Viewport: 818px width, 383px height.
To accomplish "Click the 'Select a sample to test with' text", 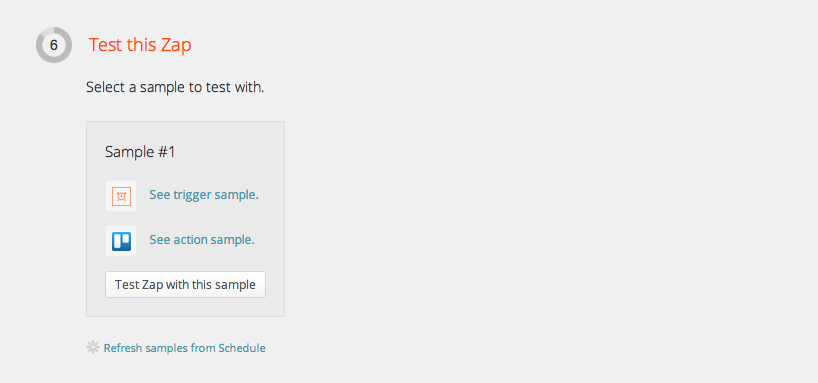I will 175,87.
